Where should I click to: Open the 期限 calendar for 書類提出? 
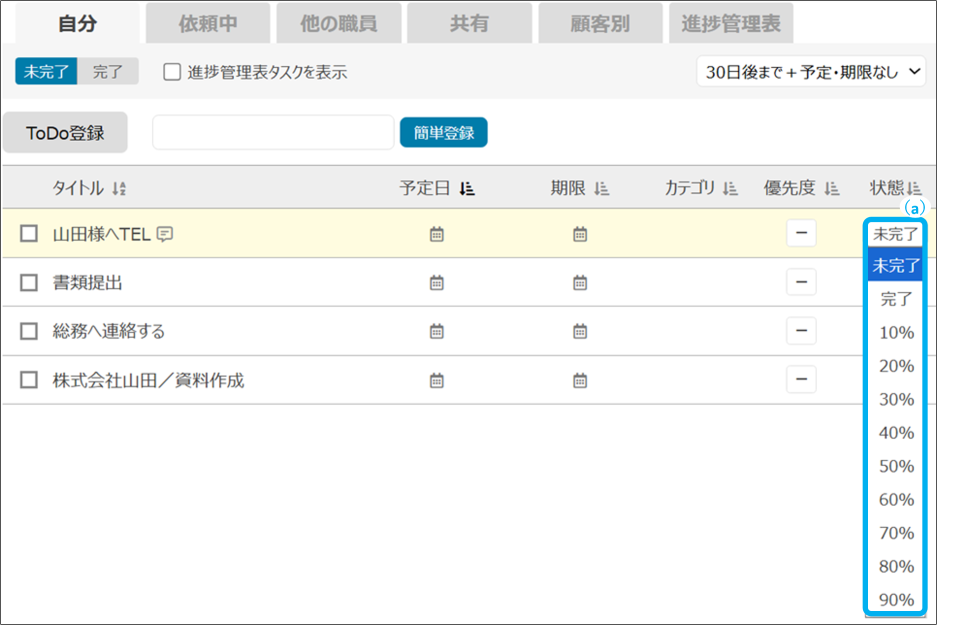coord(580,283)
